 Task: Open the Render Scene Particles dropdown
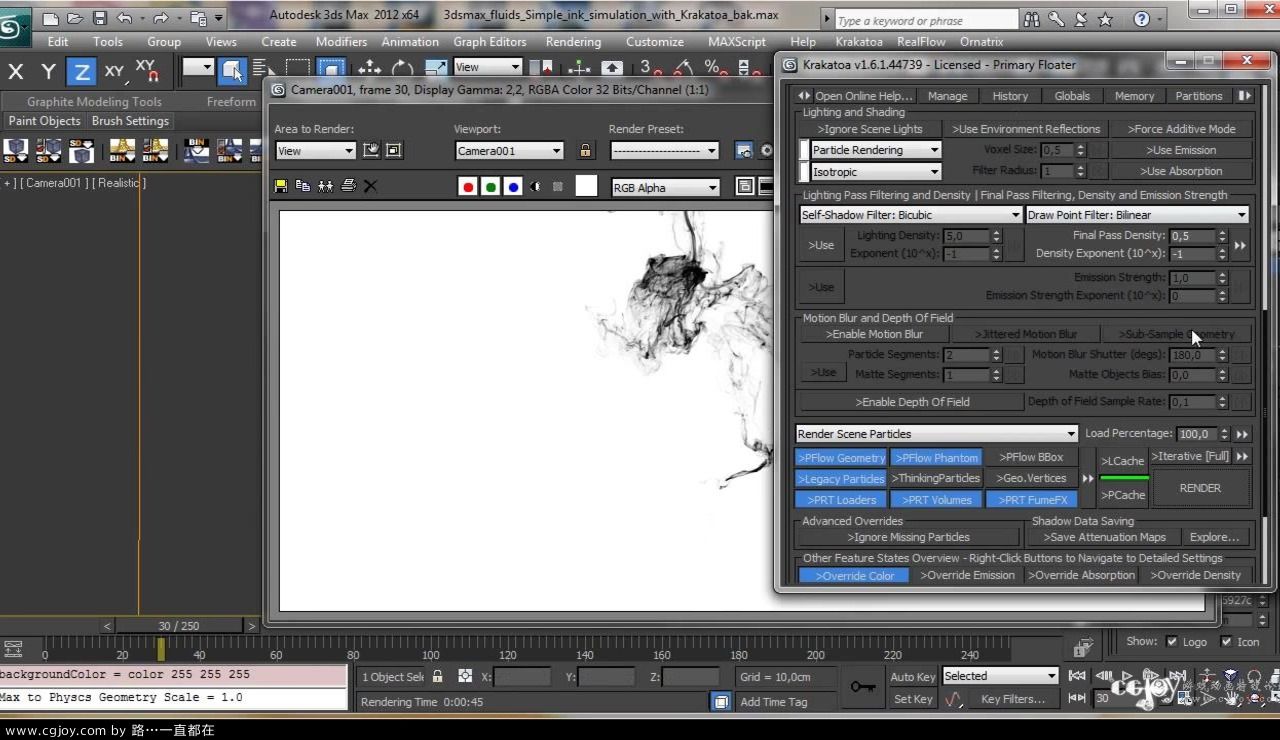[937, 434]
